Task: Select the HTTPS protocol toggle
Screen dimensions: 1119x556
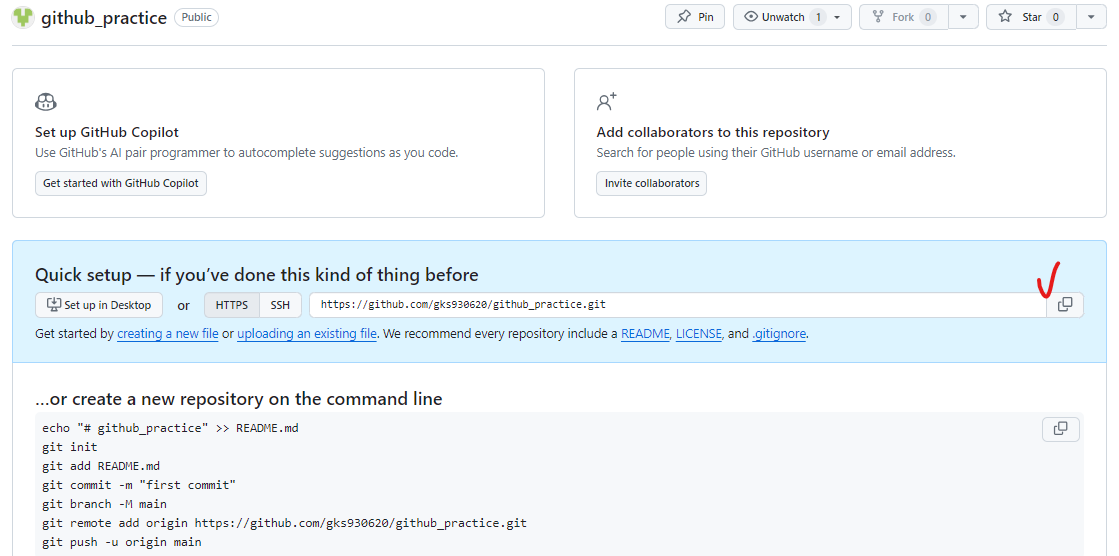Action: coord(232,305)
